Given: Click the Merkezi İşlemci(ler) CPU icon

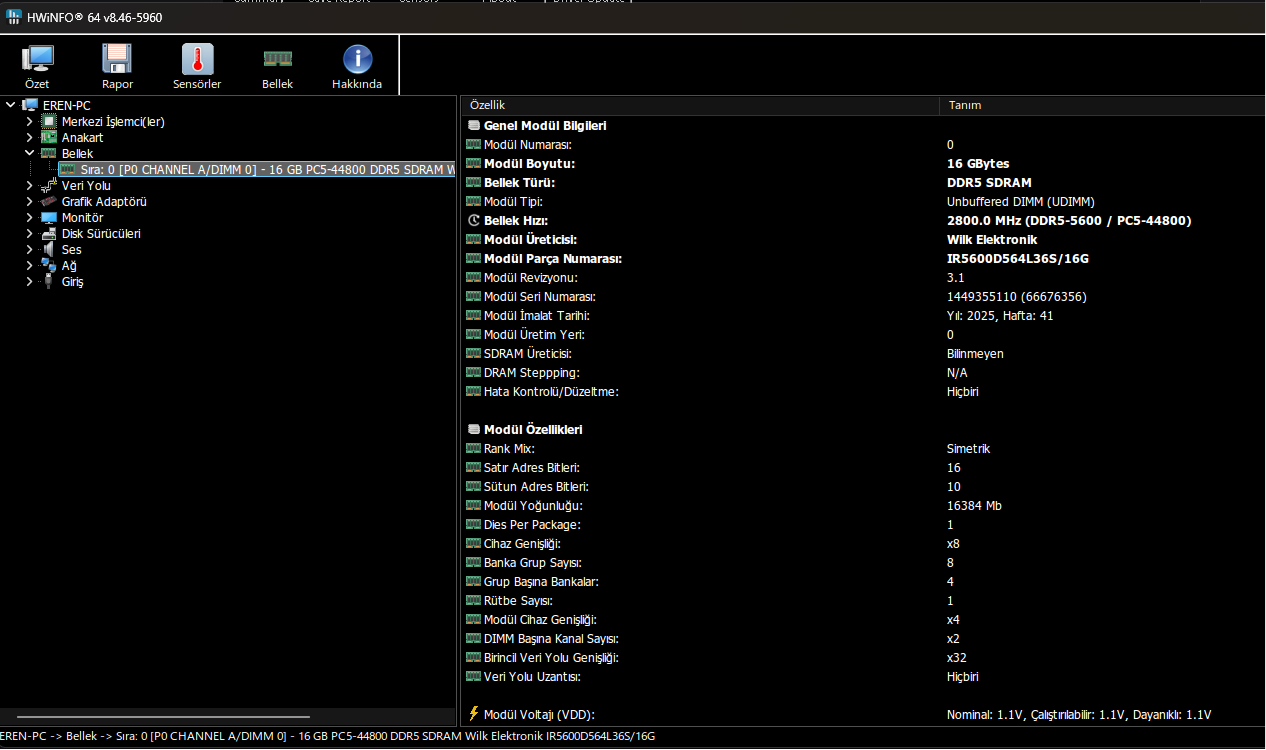Looking at the screenshot, I should pos(49,121).
